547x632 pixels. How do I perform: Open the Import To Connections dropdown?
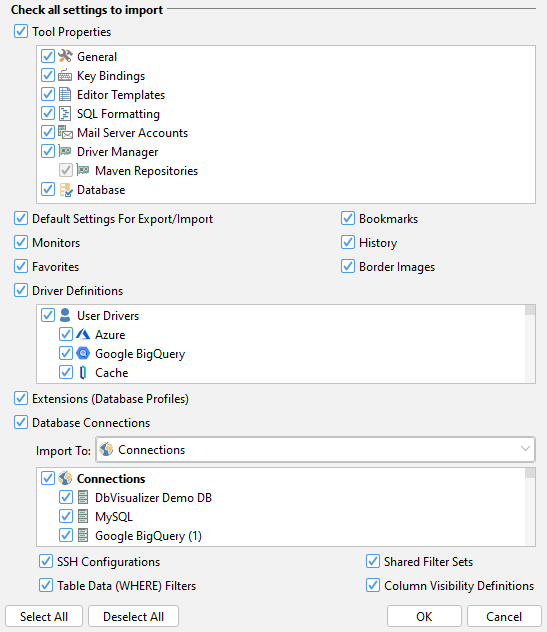pos(316,449)
